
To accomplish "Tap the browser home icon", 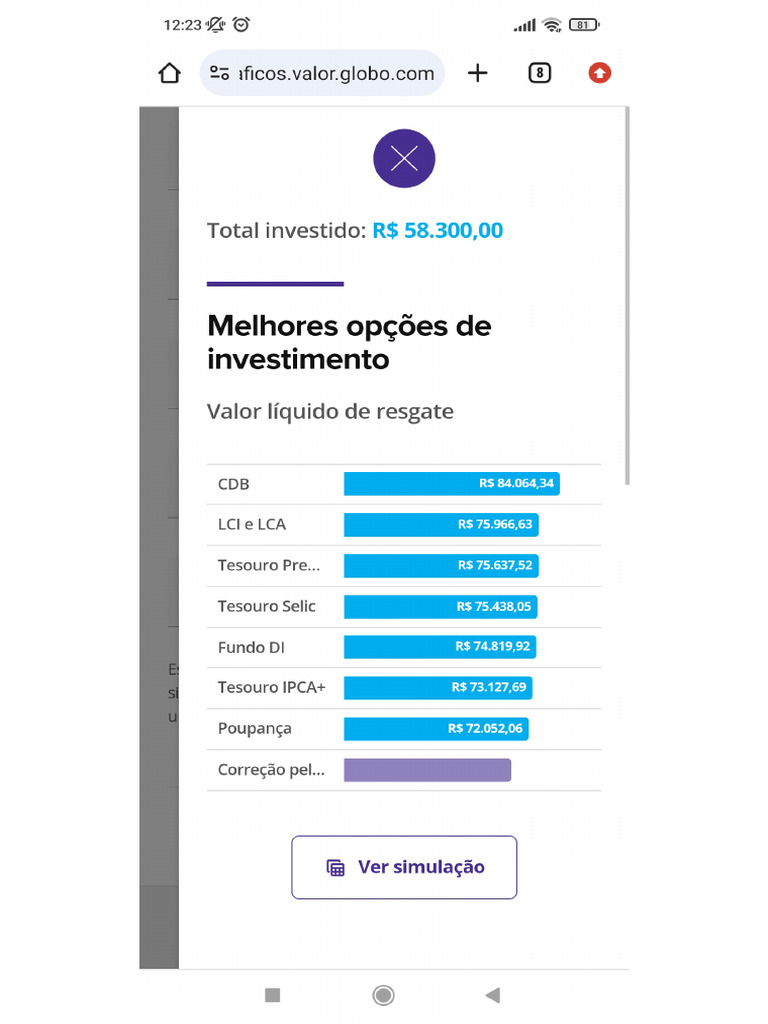I will coord(169,73).
